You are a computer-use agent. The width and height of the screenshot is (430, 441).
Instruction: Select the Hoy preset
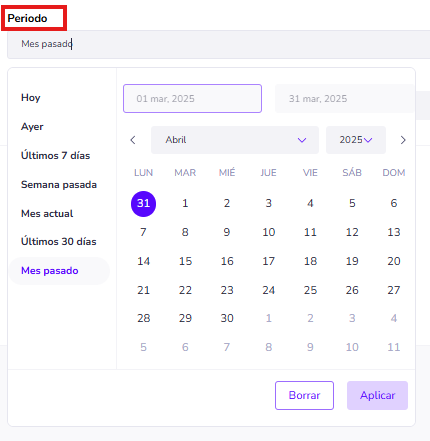point(31,98)
